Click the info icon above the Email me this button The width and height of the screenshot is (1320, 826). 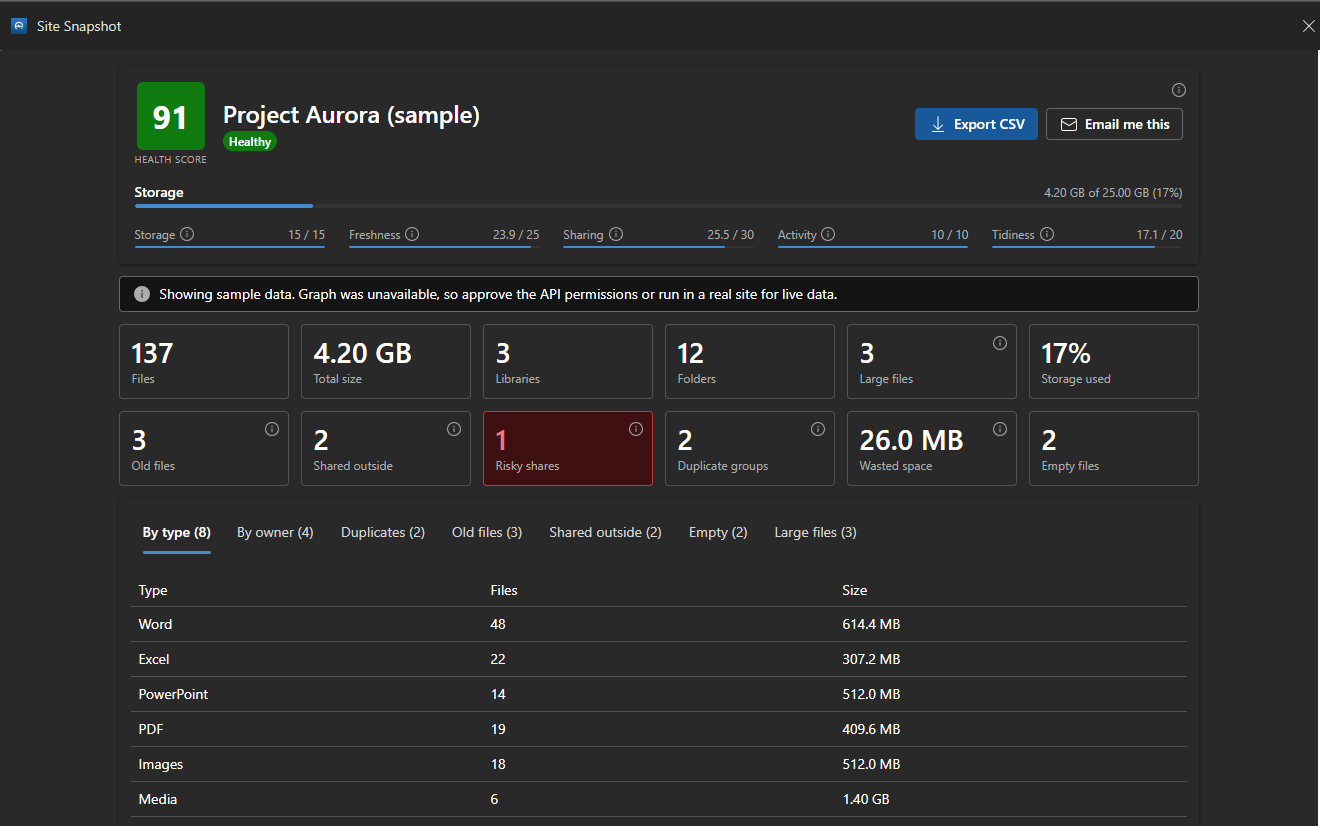[x=1179, y=90]
